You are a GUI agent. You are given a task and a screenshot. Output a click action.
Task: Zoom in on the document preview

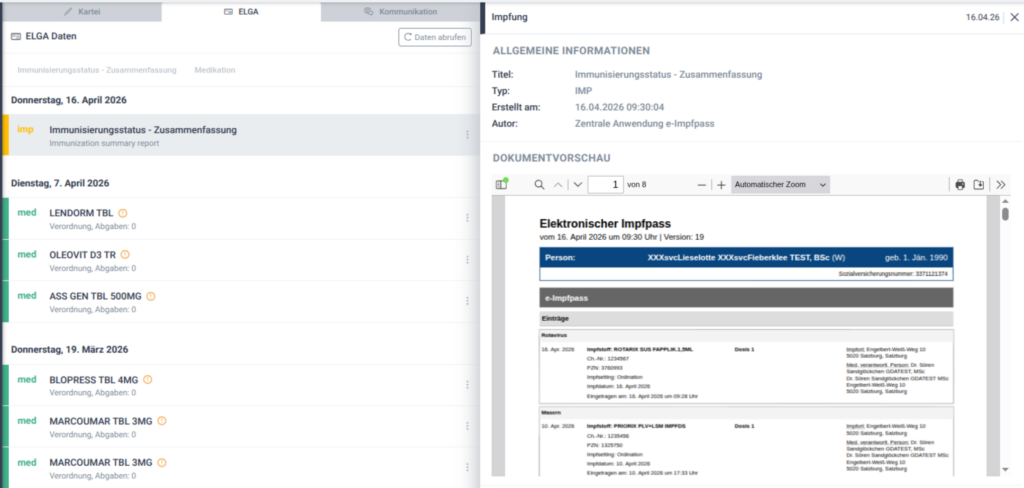pos(721,185)
